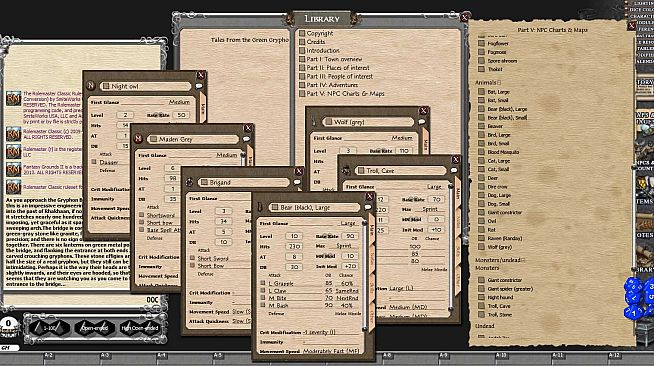Click the Fogmoss link icon

481,52
